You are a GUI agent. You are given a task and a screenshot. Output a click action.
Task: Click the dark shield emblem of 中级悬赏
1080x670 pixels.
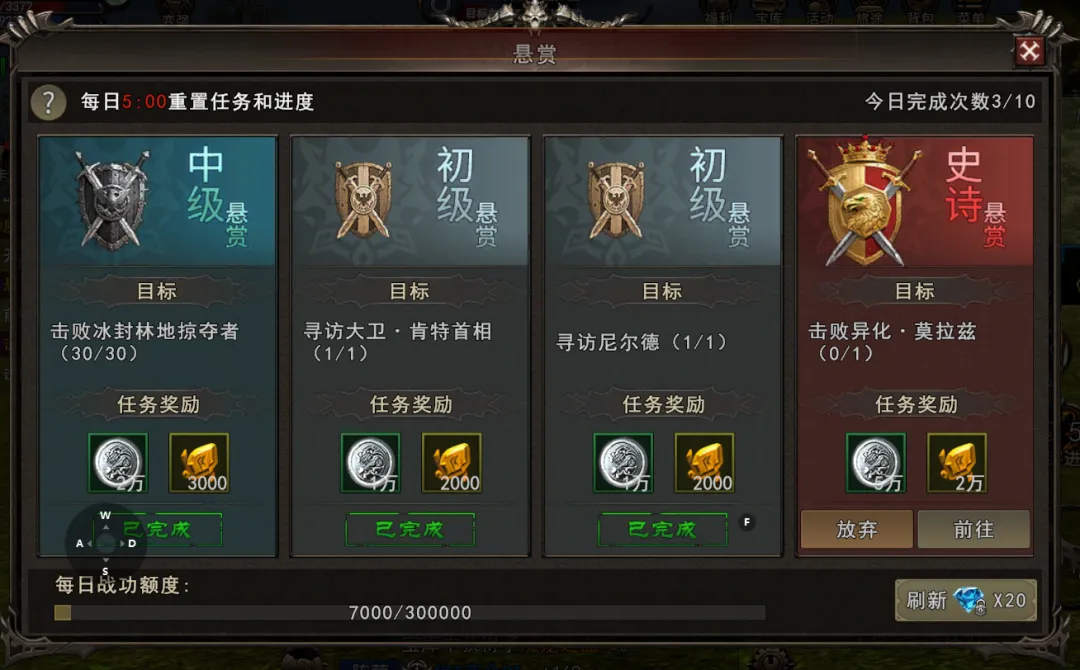pyautogui.click(x=112, y=201)
